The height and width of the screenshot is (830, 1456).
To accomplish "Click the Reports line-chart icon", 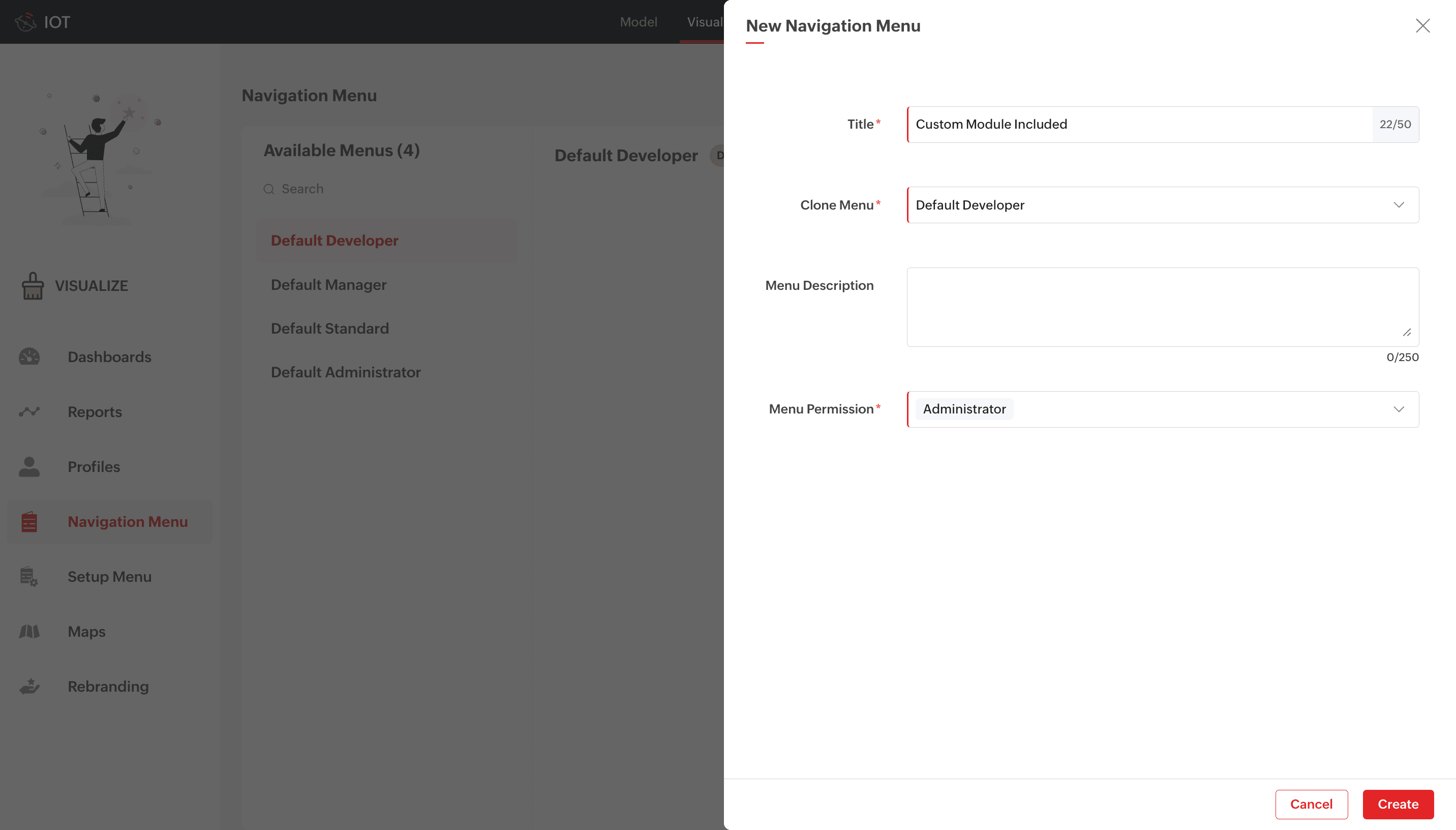I will pyautogui.click(x=29, y=411).
